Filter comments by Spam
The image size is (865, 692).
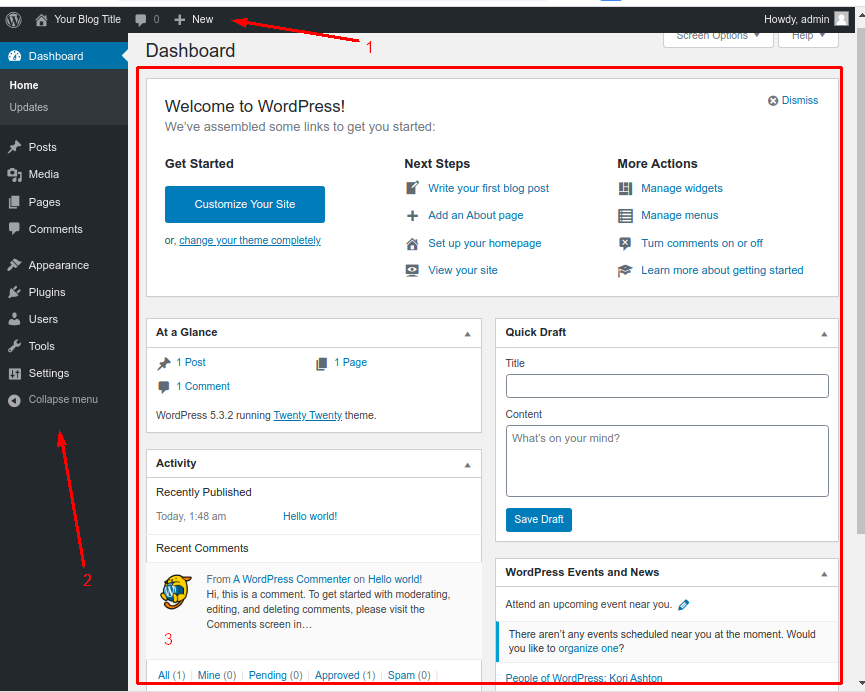click(x=401, y=675)
